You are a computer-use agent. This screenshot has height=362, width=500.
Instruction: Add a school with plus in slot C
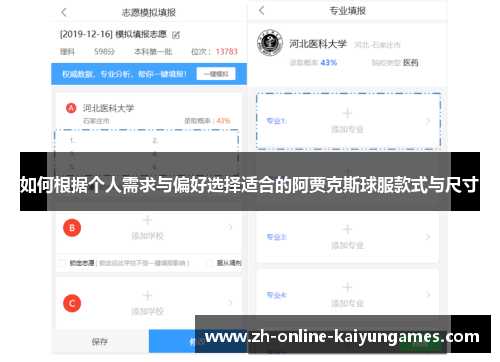[147, 296]
